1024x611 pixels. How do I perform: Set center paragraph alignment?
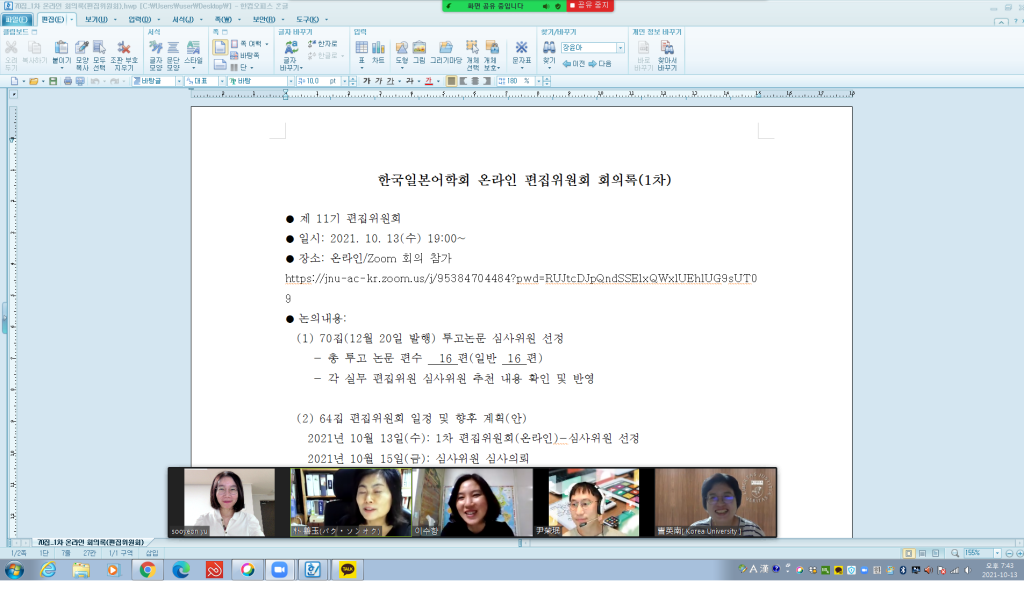(475, 82)
